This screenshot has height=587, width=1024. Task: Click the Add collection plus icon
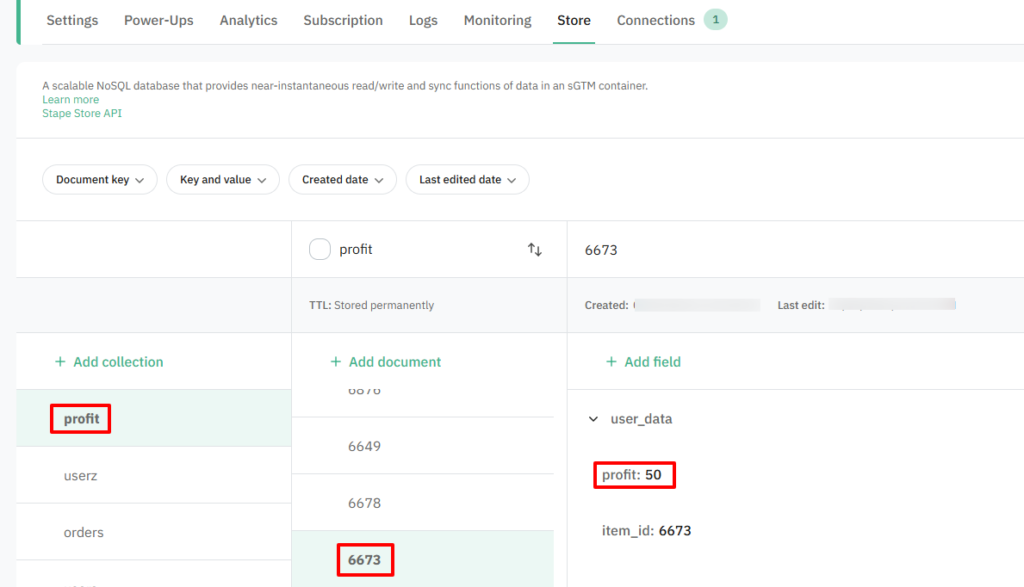click(60, 362)
